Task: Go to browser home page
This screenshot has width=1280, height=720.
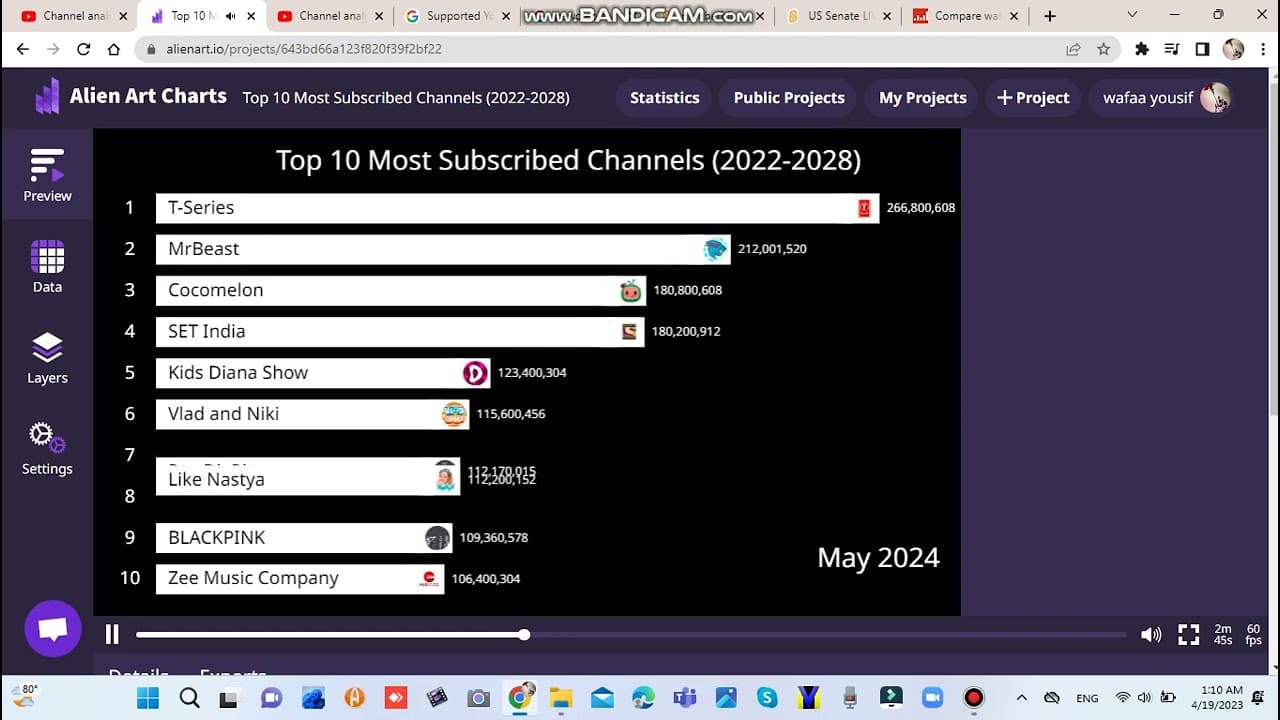Action: pyautogui.click(x=114, y=49)
